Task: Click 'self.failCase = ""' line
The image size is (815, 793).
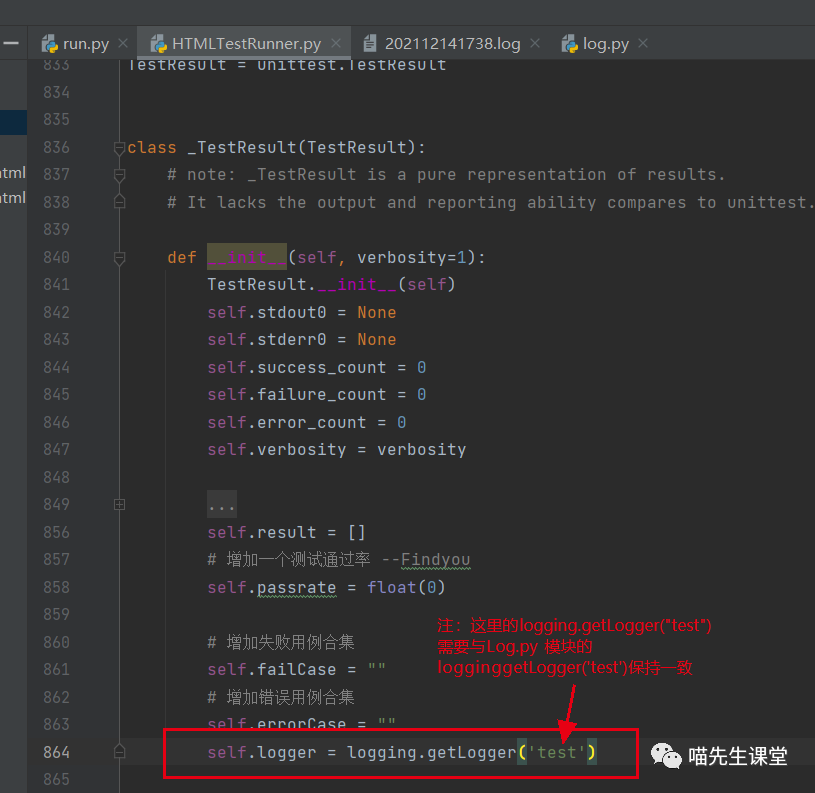Action: tap(297, 669)
